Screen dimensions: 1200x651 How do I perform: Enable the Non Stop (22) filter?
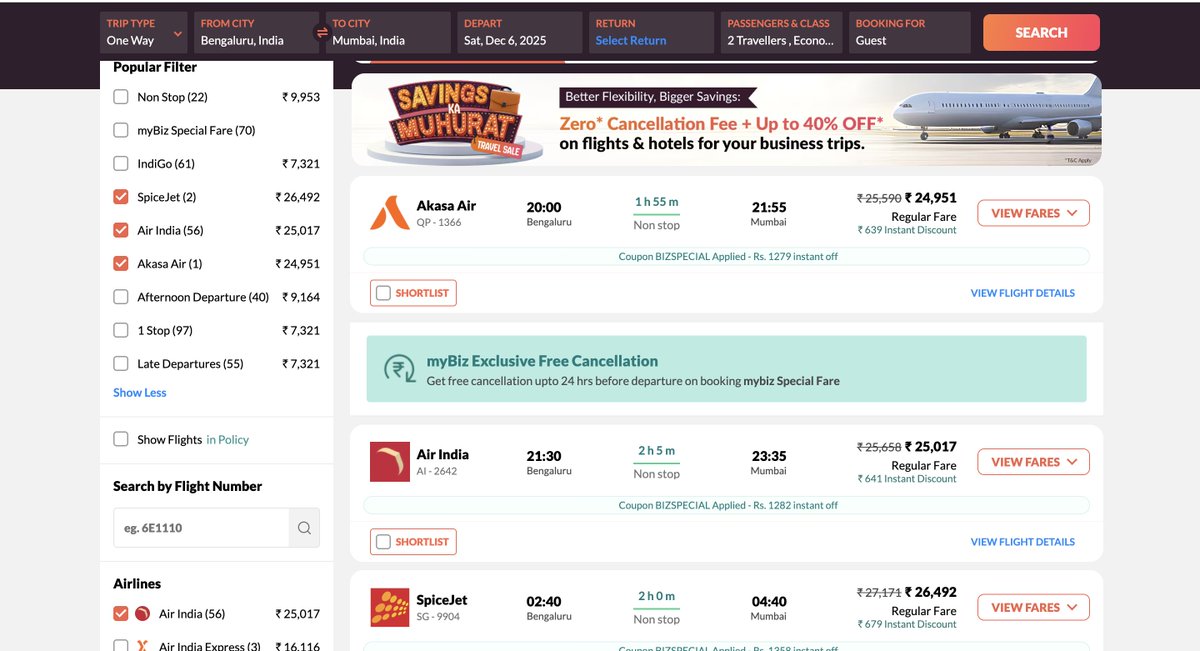point(121,97)
